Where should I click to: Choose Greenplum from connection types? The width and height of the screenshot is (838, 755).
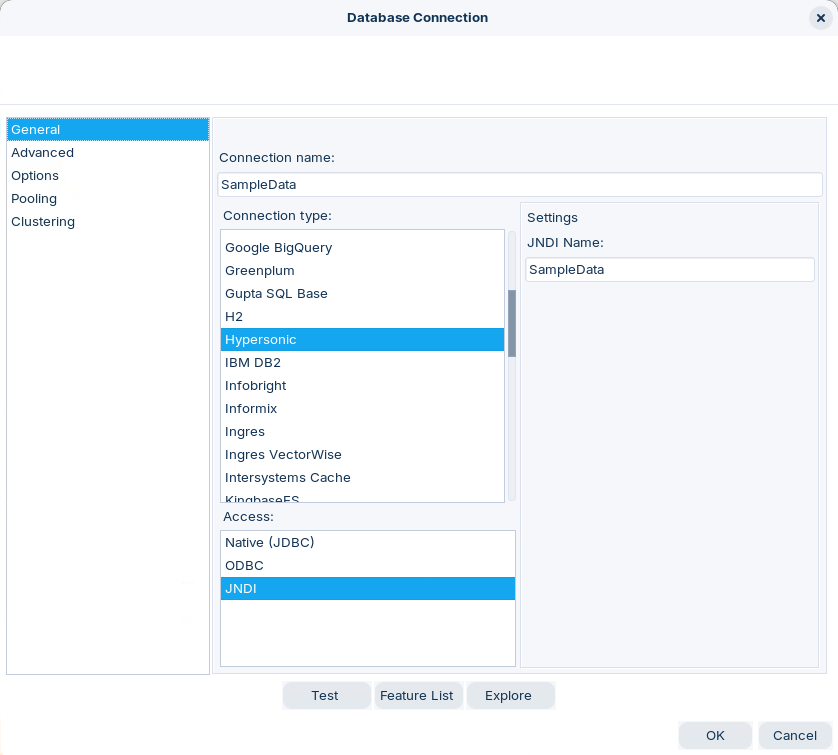click(x=260, y=271)
